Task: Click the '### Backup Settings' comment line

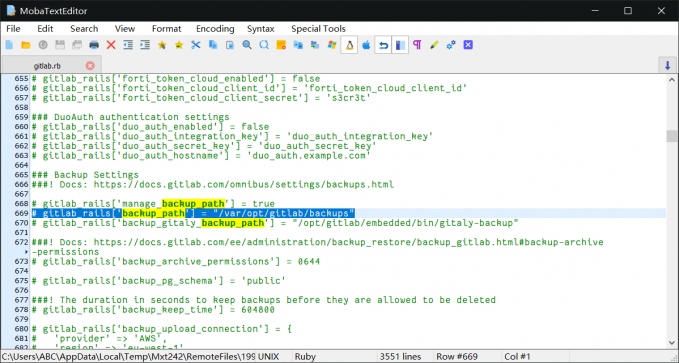Action: tap(85, 175)
